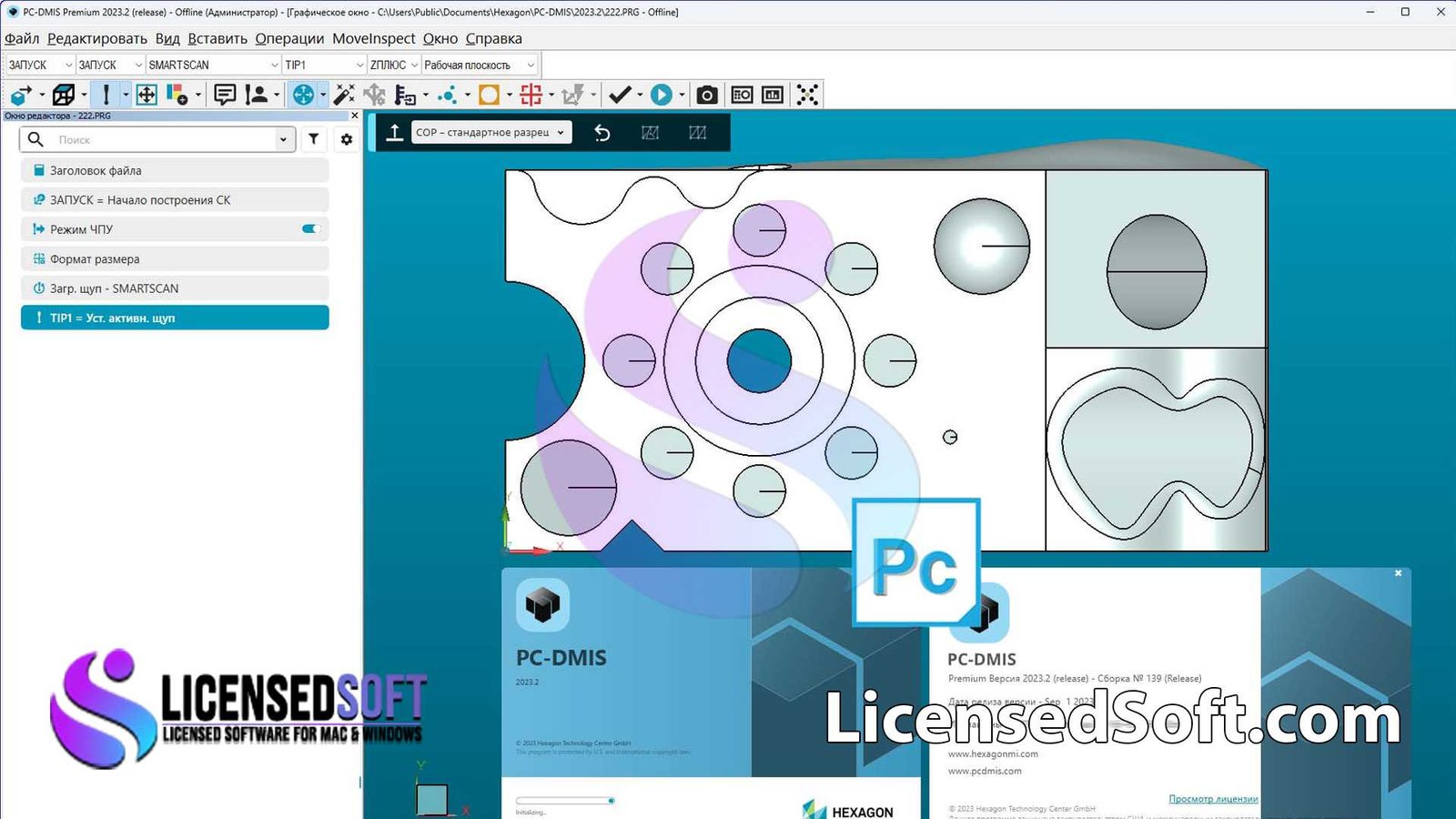Image resolution: width=1456 pixels, height=819 pixels.
Task: Click the Просмотр лицензии link
Action: 1213,799
